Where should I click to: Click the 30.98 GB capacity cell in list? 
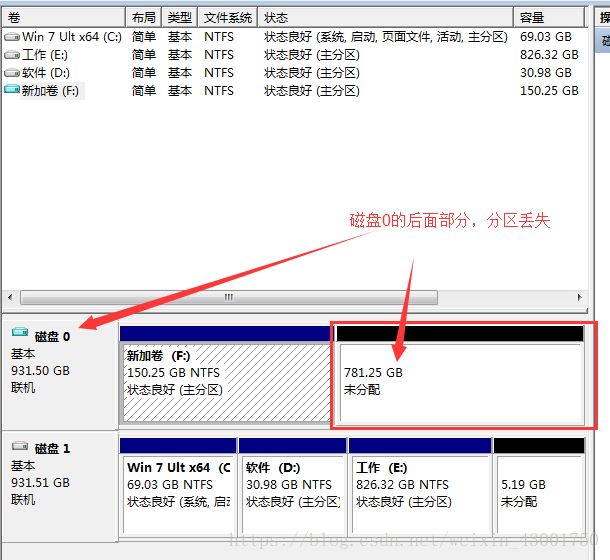click(x=545, y=73)
